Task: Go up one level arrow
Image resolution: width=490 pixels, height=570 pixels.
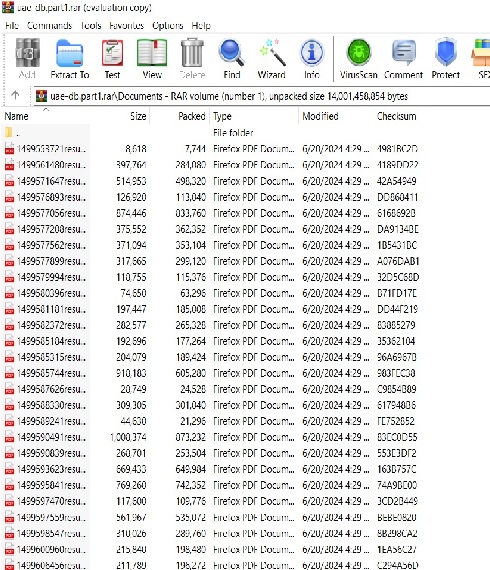Action: pos(15,96)
